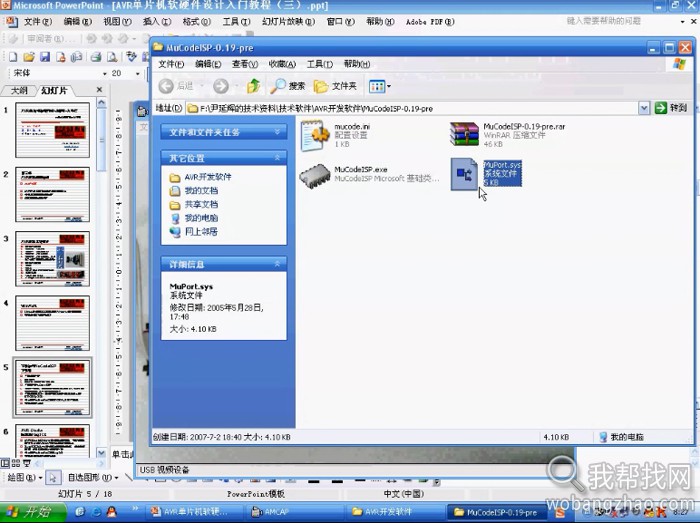
Task: Click the show desktop quick launch icon
Action: click(x=80, y=511)
